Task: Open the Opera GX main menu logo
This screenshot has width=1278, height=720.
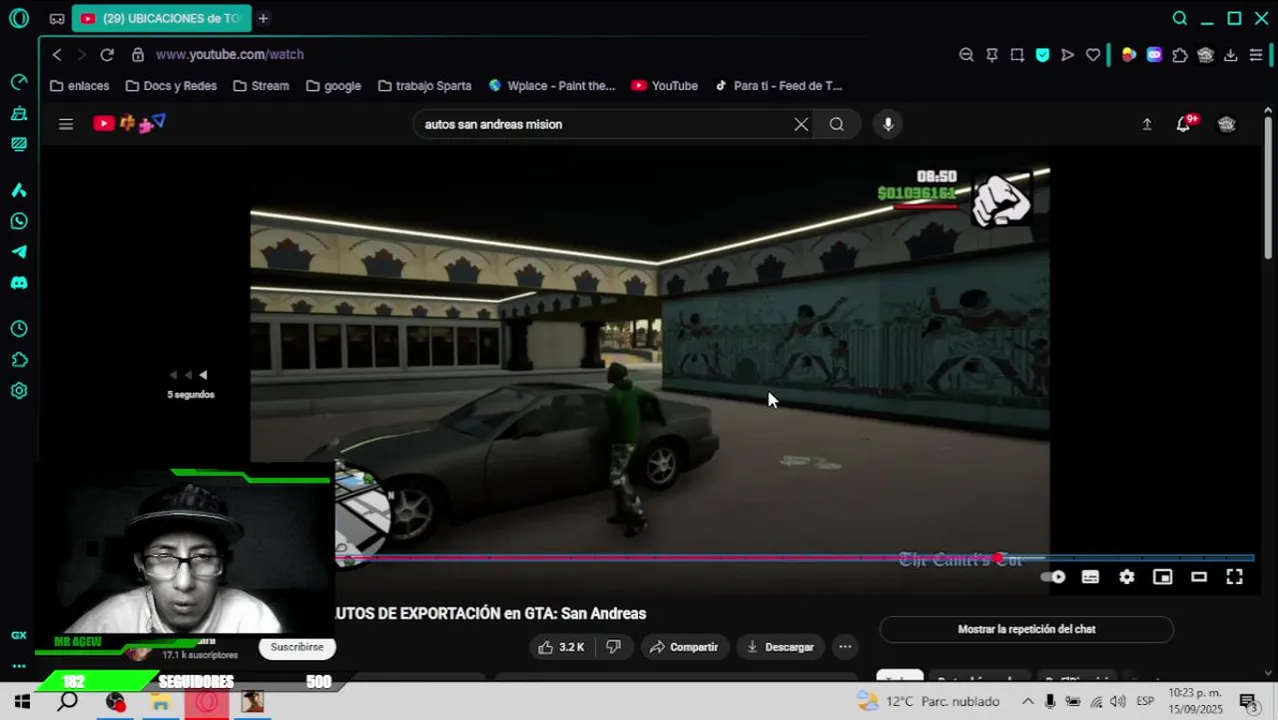Action: pyautogui.click(x=18, y=18)
